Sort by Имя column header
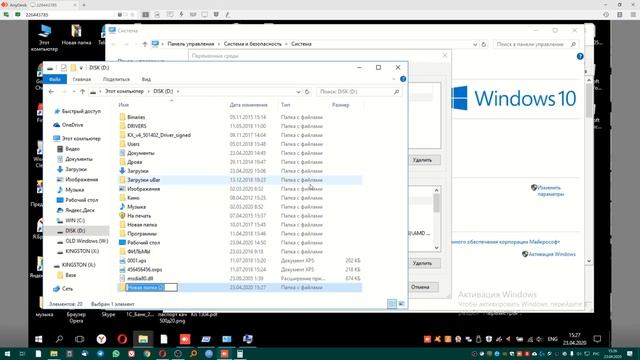Viewport: 640px width, 360px height. click(124, 105)
